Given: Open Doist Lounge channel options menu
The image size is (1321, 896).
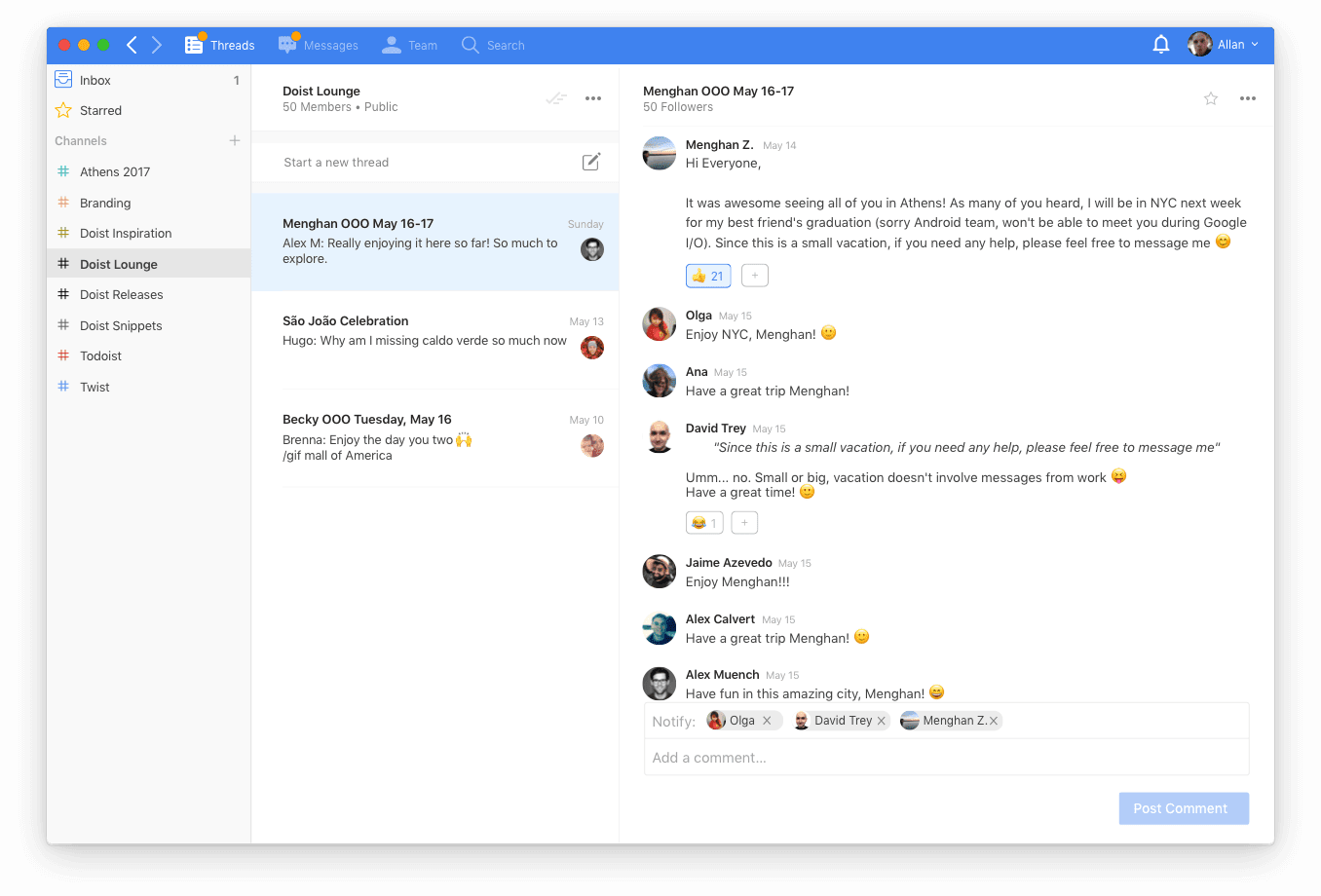Looking at the screenshot, I should pos(593,98).
